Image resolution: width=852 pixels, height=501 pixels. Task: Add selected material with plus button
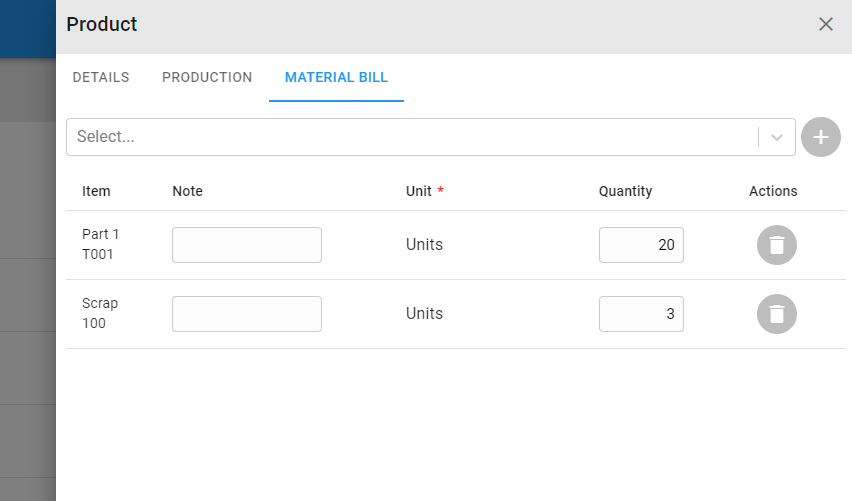(820, 137)
